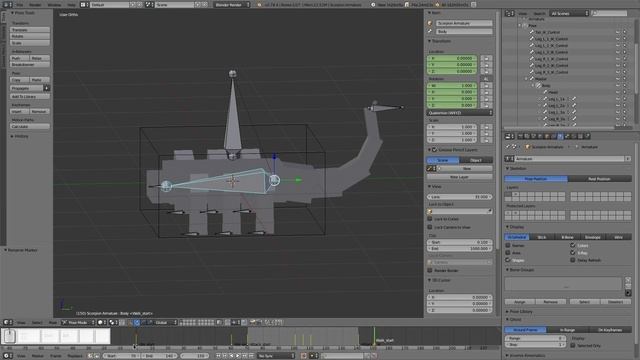Open the No Sync playback dropdown

pos(276,356)
